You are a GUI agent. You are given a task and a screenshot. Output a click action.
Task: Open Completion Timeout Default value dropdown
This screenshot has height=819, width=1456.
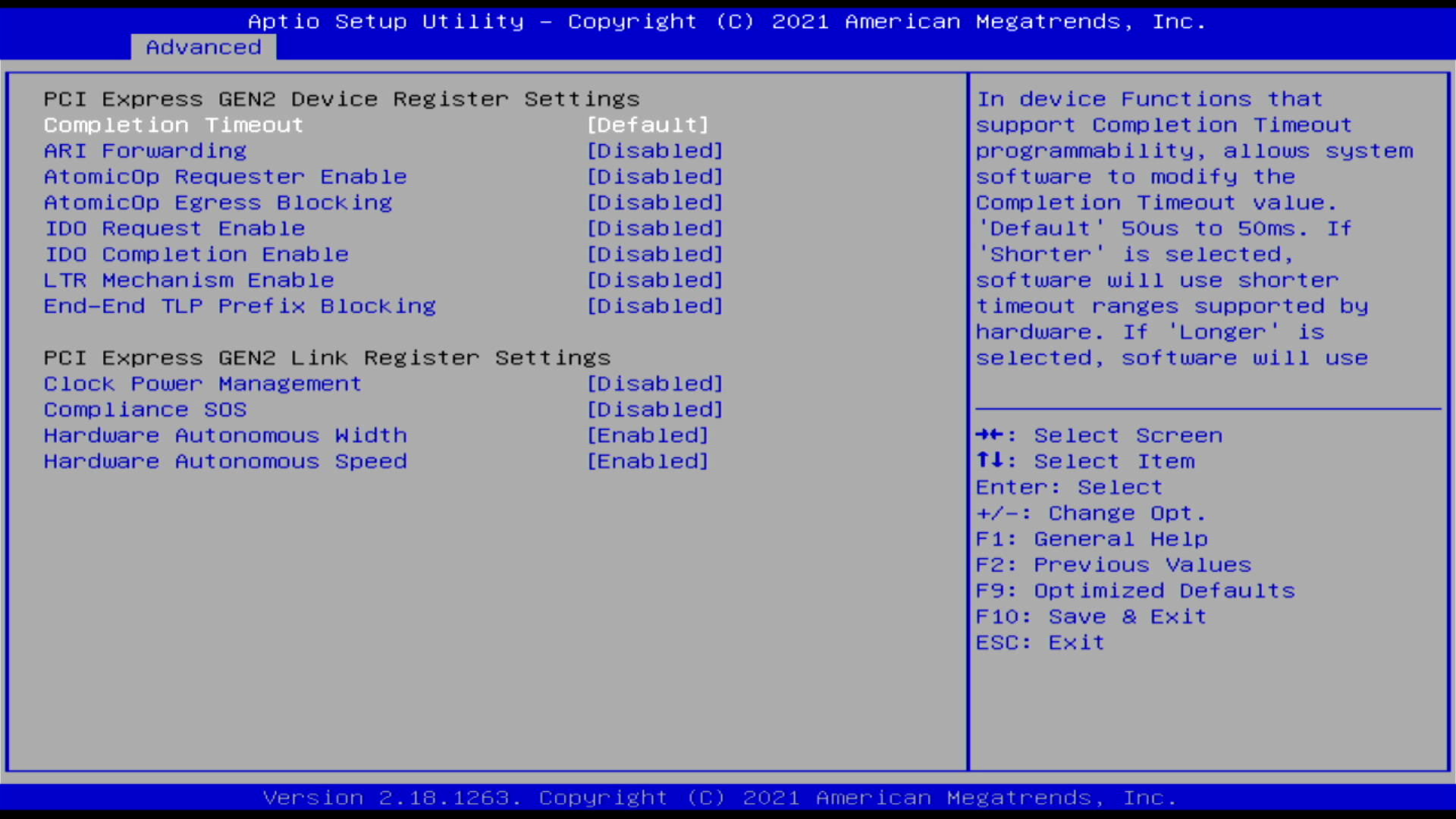tap(647, 125)
